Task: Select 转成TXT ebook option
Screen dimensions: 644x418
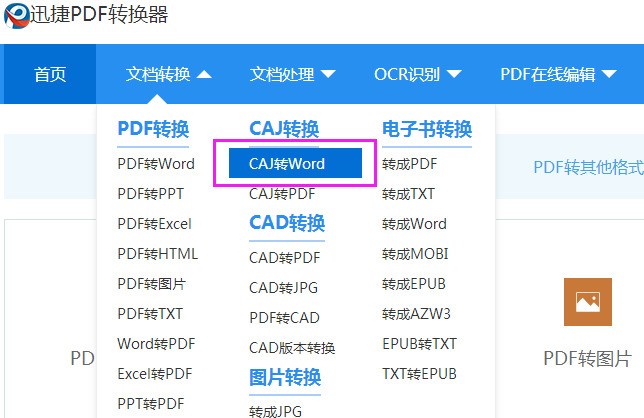Action: [408, 194]
